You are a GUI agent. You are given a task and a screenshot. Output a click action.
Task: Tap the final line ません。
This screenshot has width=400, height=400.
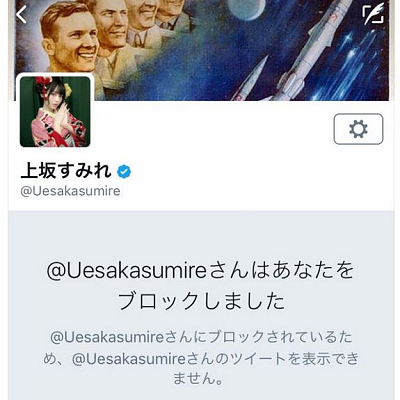pos(198,379)
